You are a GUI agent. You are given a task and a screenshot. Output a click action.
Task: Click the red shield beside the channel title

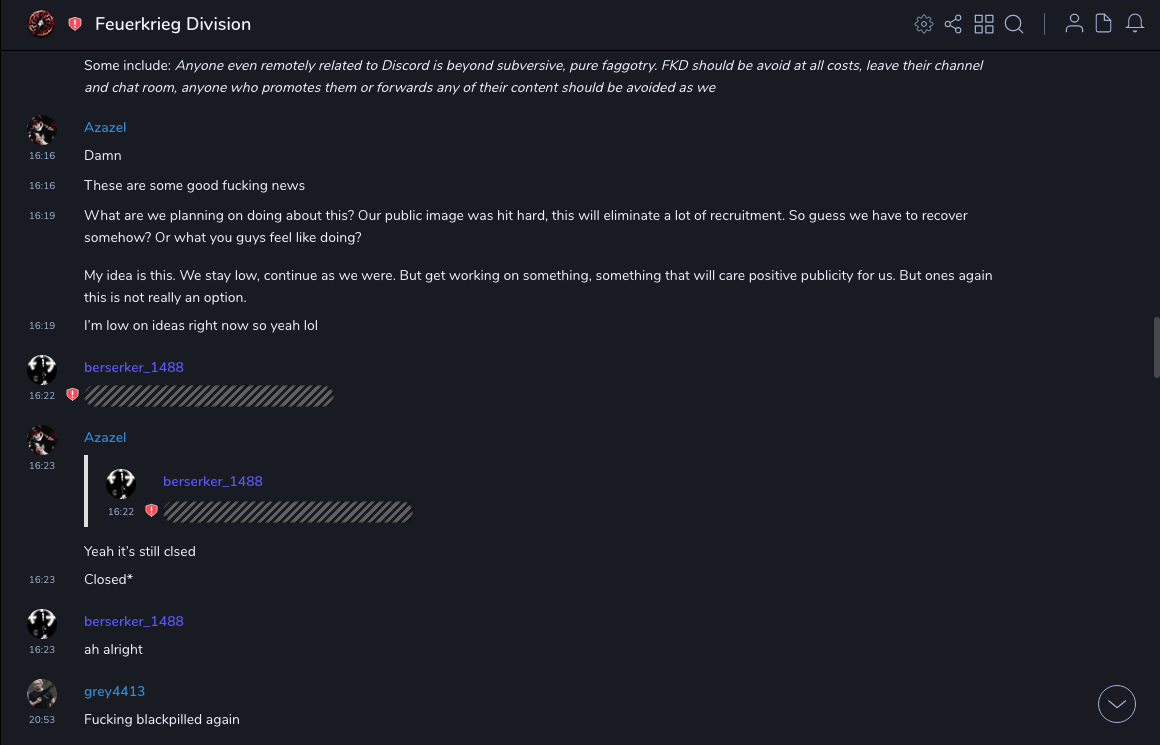[75, 24]
